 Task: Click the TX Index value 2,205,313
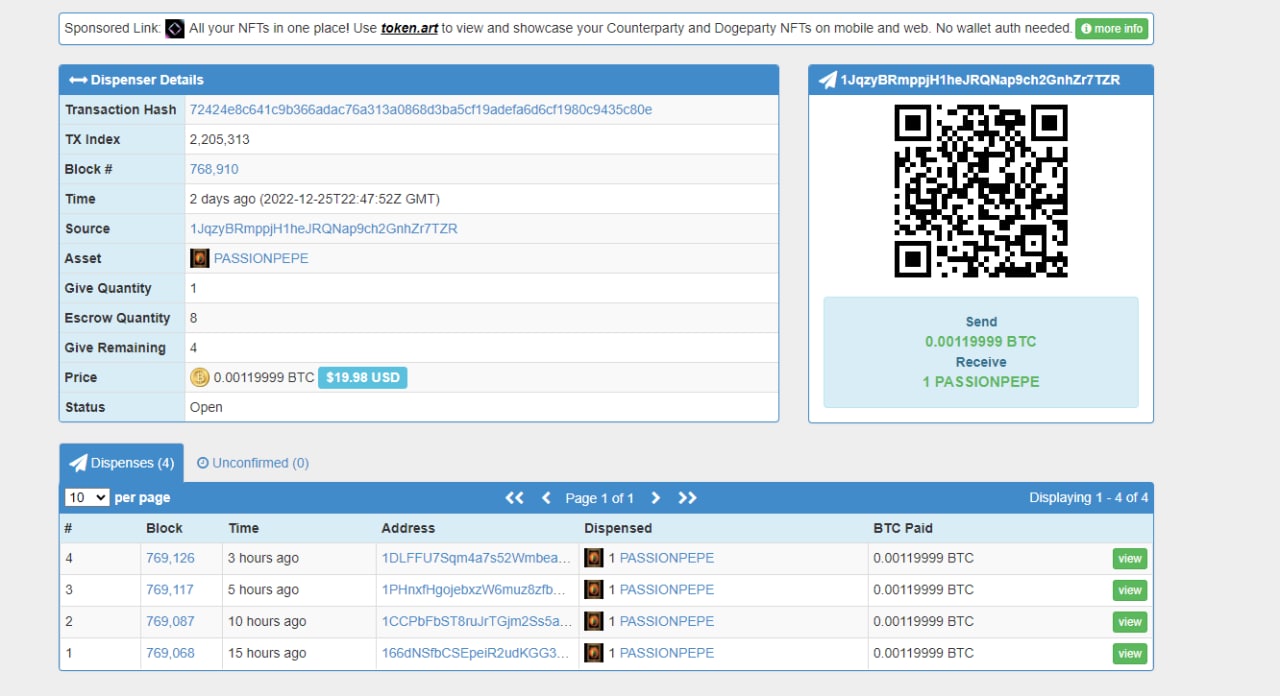tap(220, 139)
